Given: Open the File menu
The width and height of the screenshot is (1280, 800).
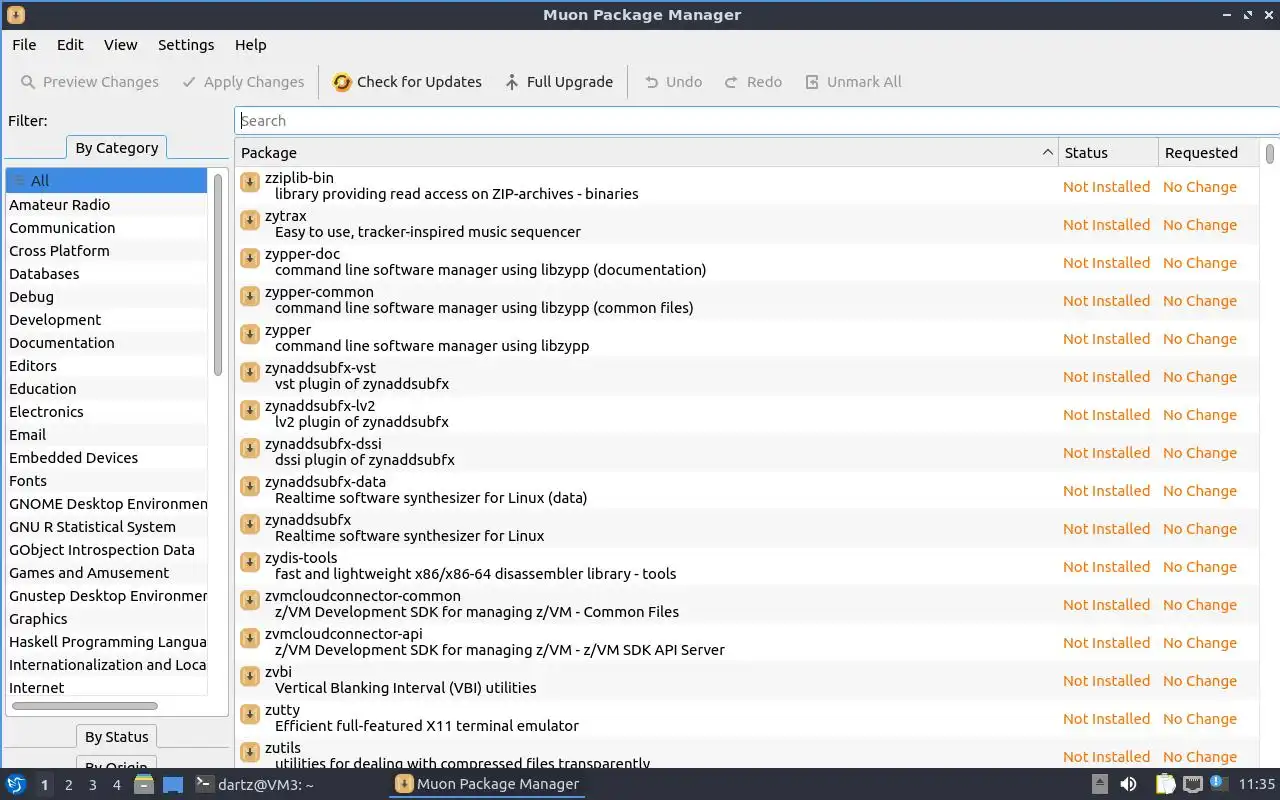Looking at the screenshot, I should pyautogui.click(x=24, y=45).
